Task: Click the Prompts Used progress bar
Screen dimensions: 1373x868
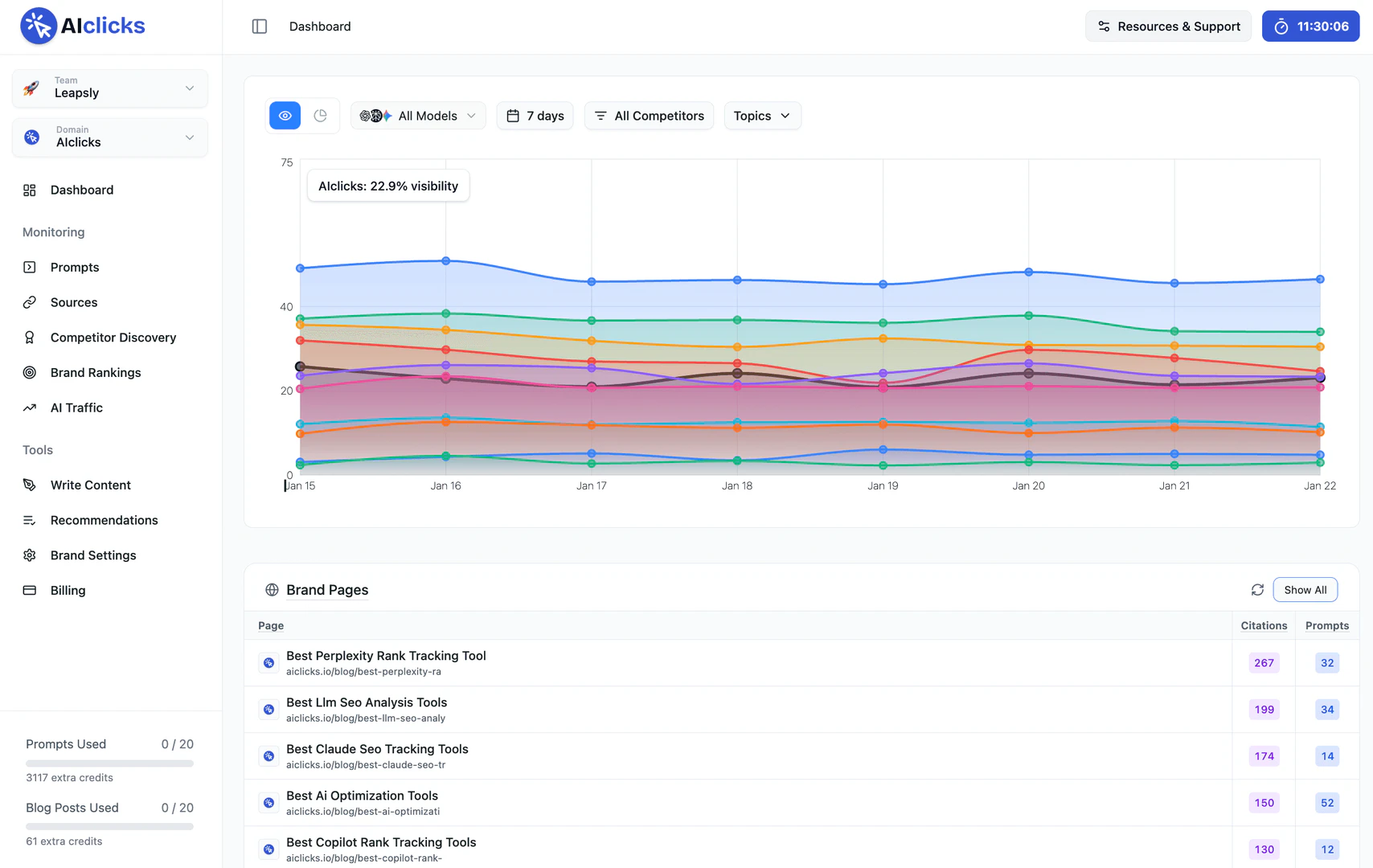Action: click(109, 763)
